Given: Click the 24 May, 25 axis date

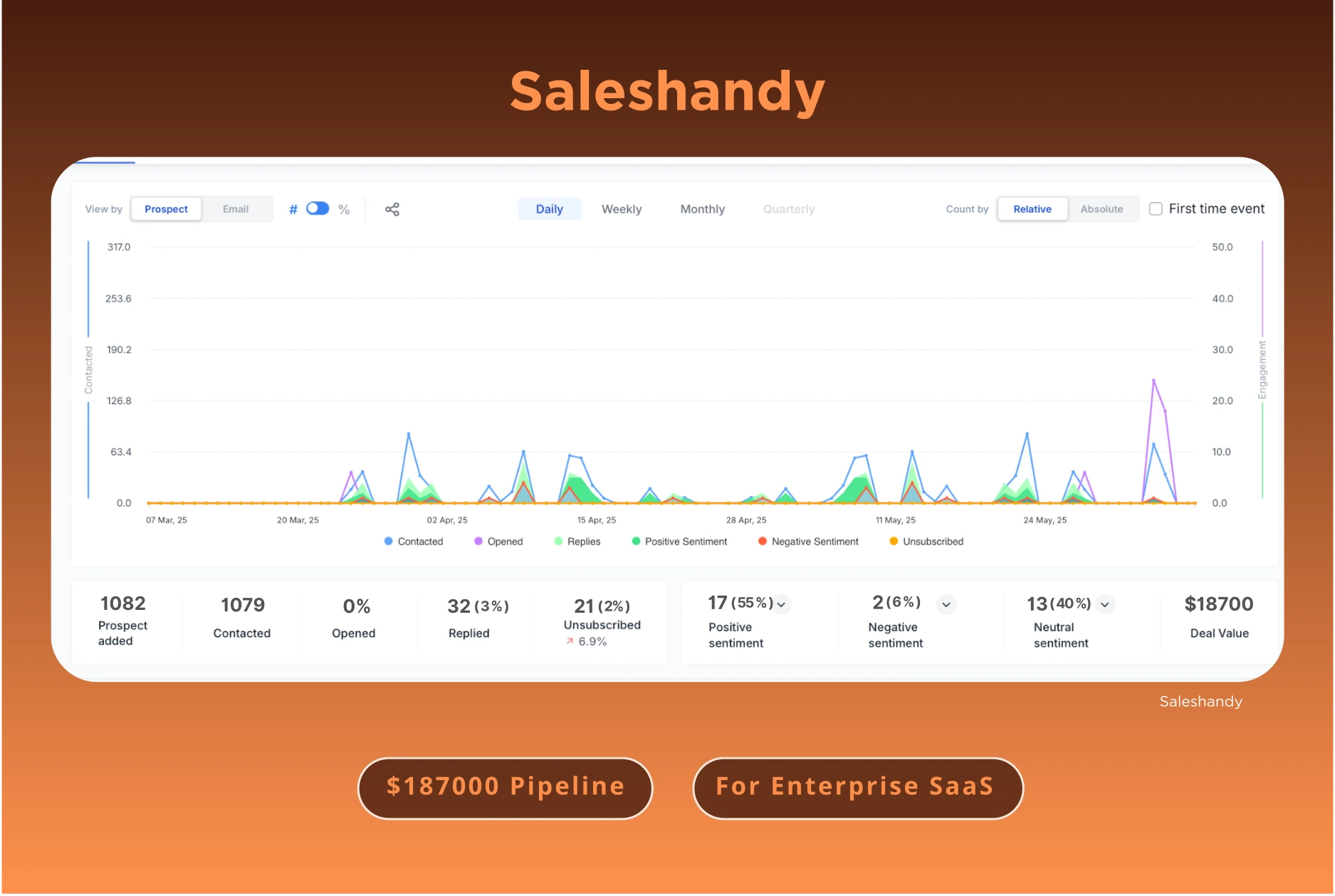Looking at the screenshot, I should pos(1045,520).
